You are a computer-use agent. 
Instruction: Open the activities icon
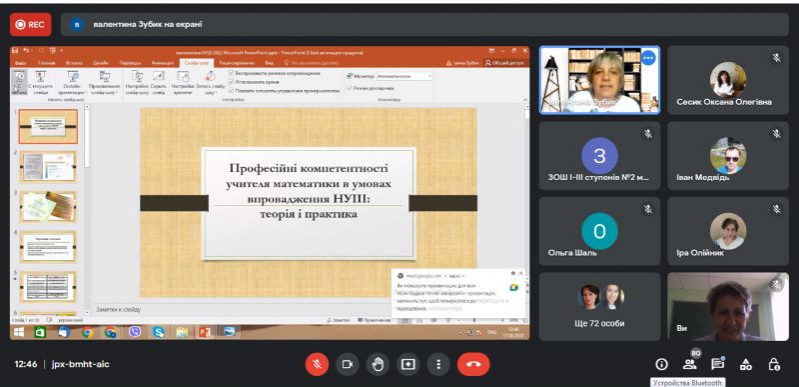[745, 364]
